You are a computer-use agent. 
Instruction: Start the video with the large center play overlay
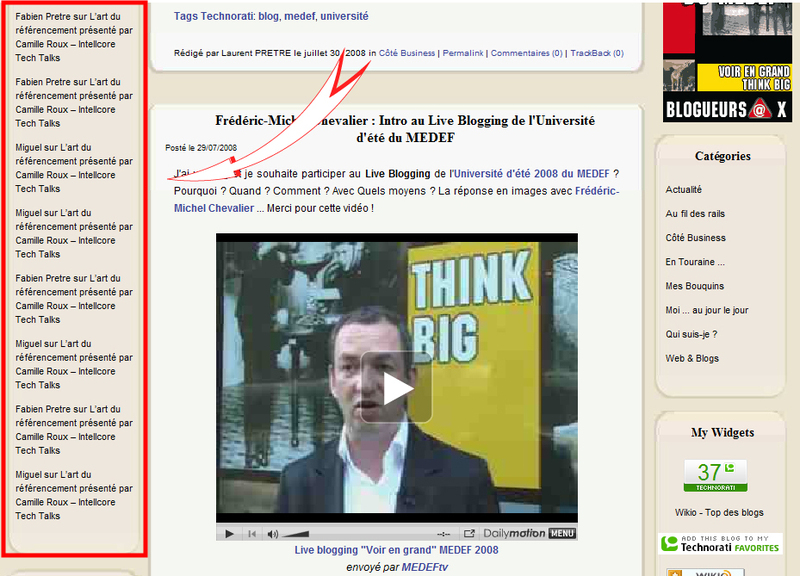point(396,387)
